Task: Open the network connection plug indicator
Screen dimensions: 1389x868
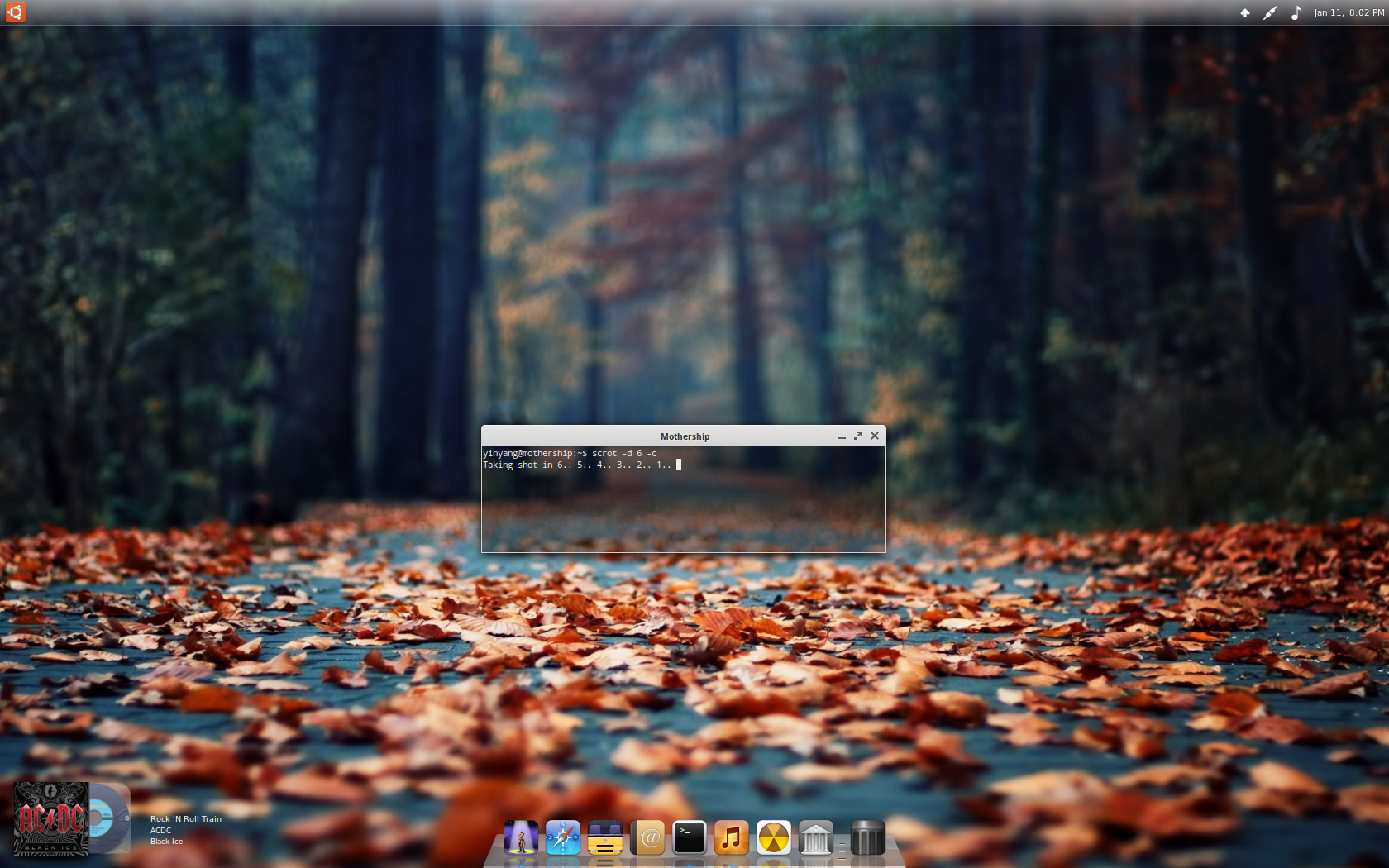Action: [x=1270, y=12]
